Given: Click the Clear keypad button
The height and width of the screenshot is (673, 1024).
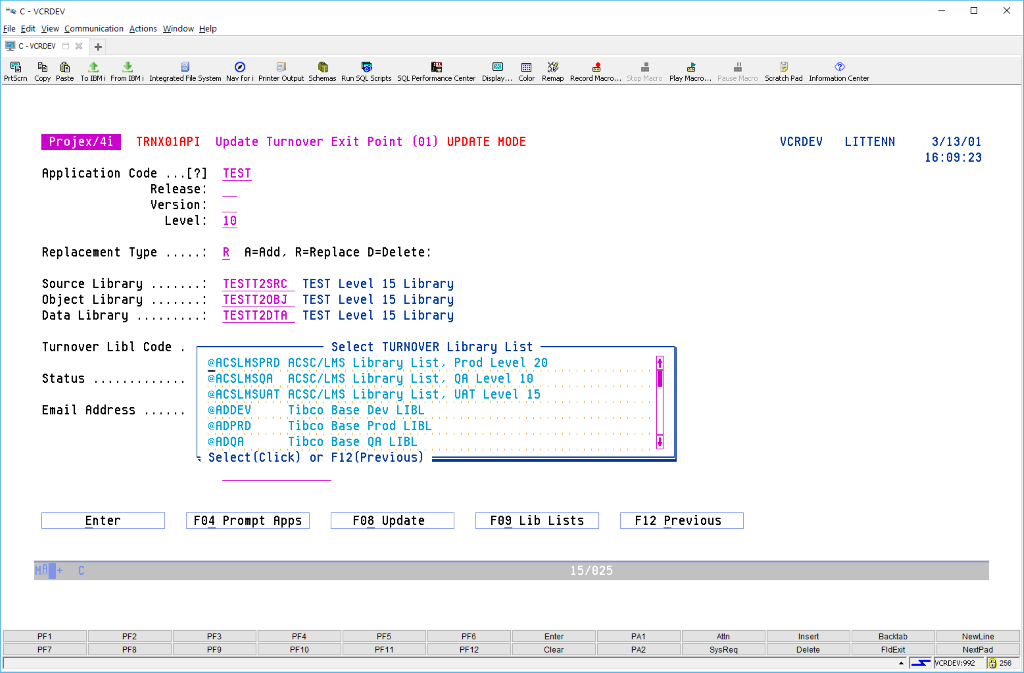Looking at the screenshot, I should pos(554,650).
